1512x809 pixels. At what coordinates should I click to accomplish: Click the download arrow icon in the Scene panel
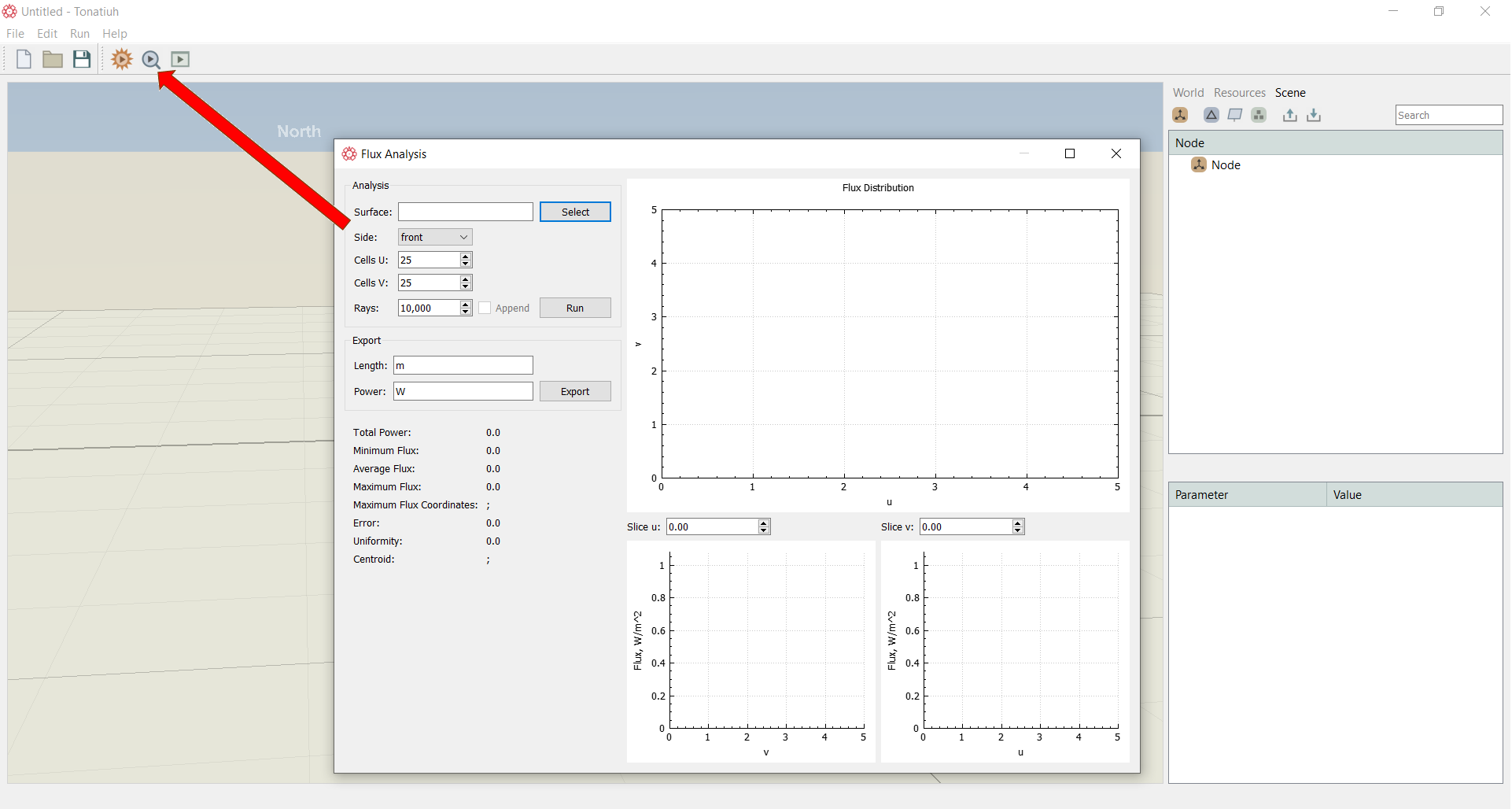1314,115
